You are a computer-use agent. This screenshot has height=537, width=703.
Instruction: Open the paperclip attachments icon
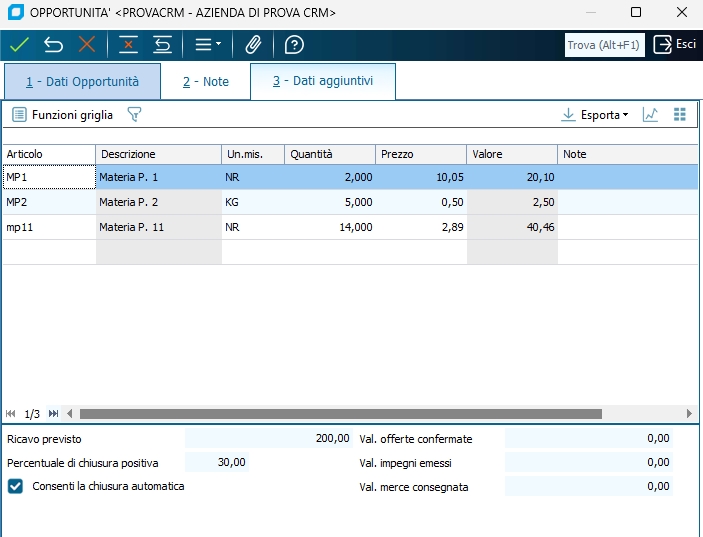pos(254,45)
